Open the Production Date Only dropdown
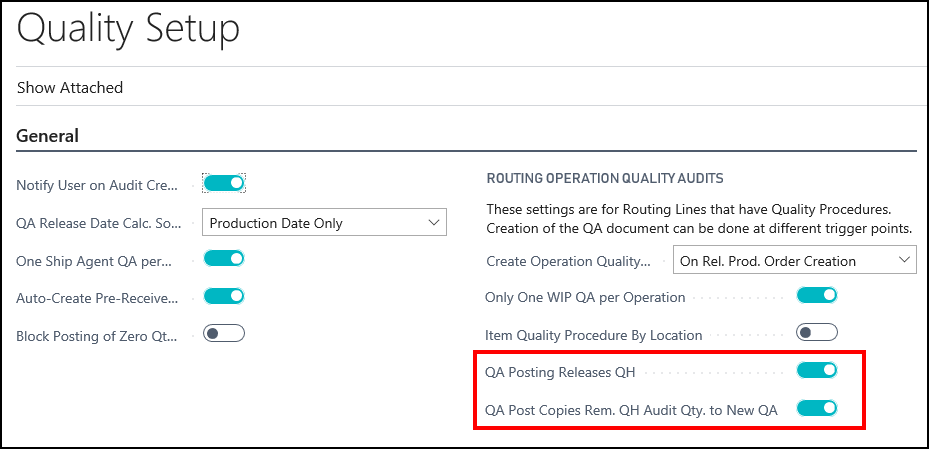This screenshot has width=929, height=449. click(x=324, y=223)
